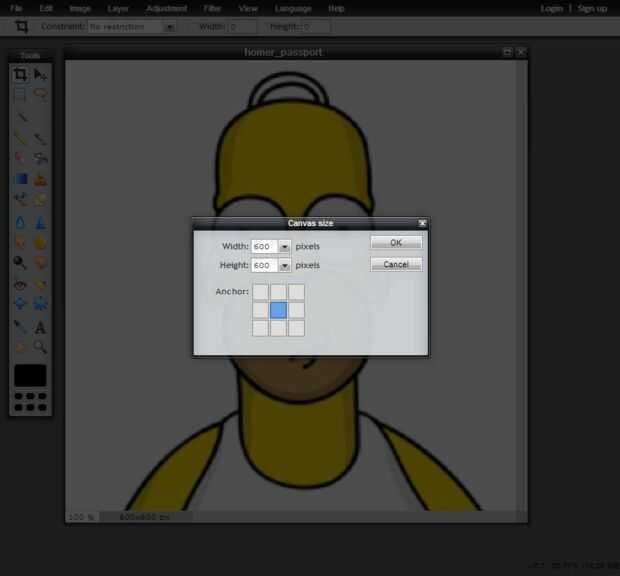Viewport: 620px width, 576px height.
Task: Open the Image menu
Action: pos(80,8)
